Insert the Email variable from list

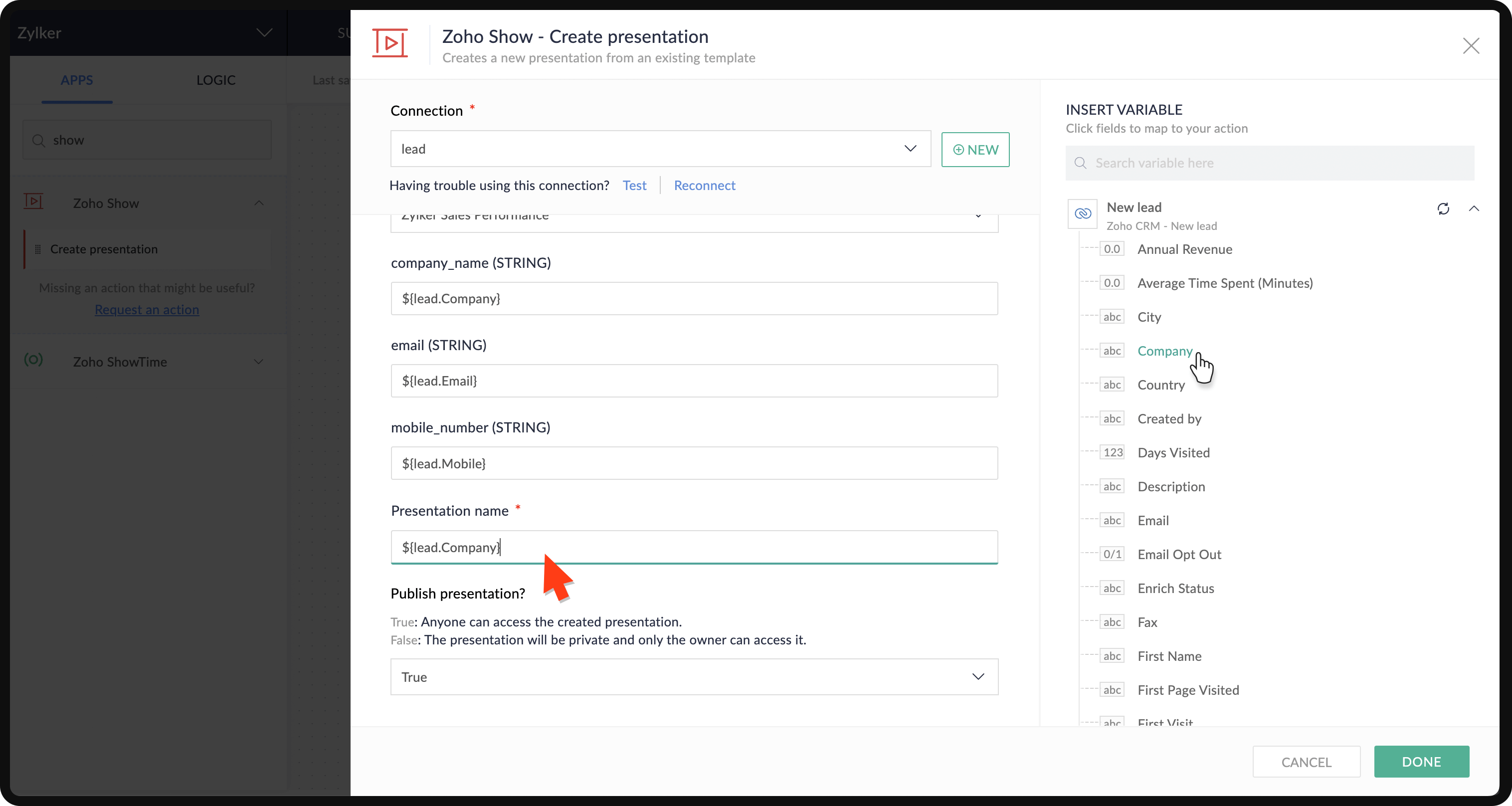[1153, 521]
